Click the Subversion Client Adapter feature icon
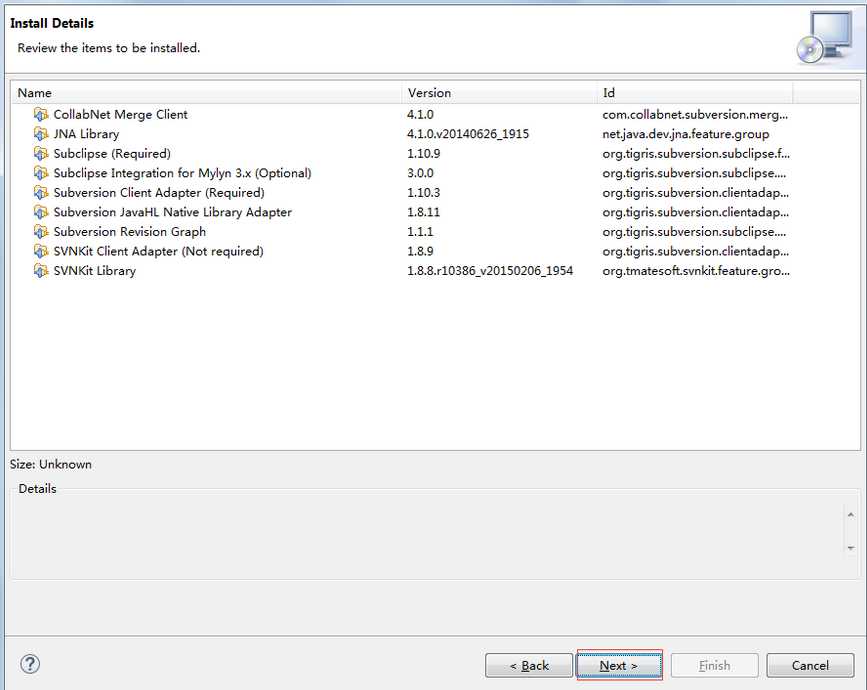This screenshot has height=690, width=867. [x=41, y=192]
